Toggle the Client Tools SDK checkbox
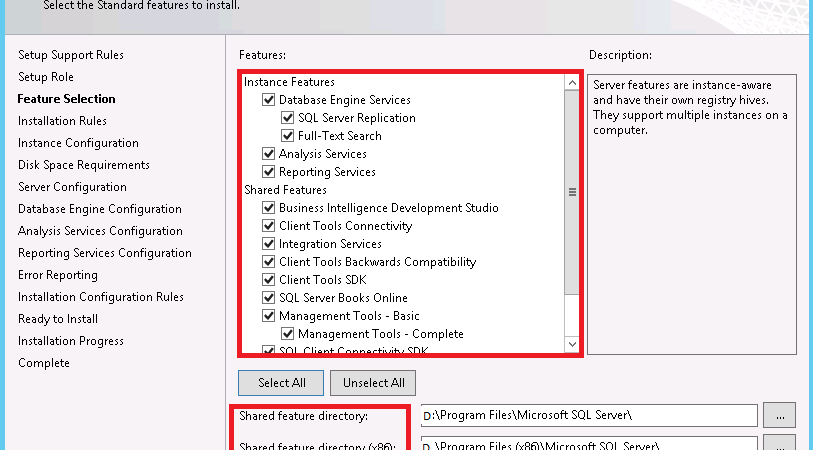Screen dimensions: 813x450 268,280
